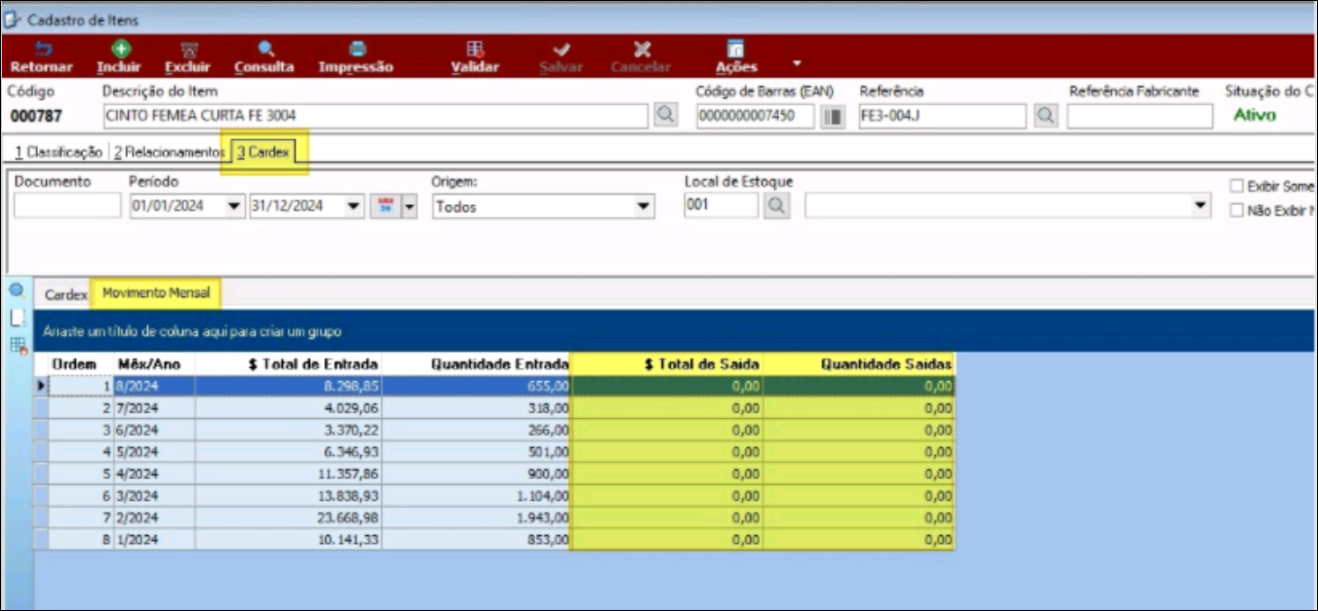Click the Excluir toolbar button
The image size is (1318, 611).
[x=187, y=57]
